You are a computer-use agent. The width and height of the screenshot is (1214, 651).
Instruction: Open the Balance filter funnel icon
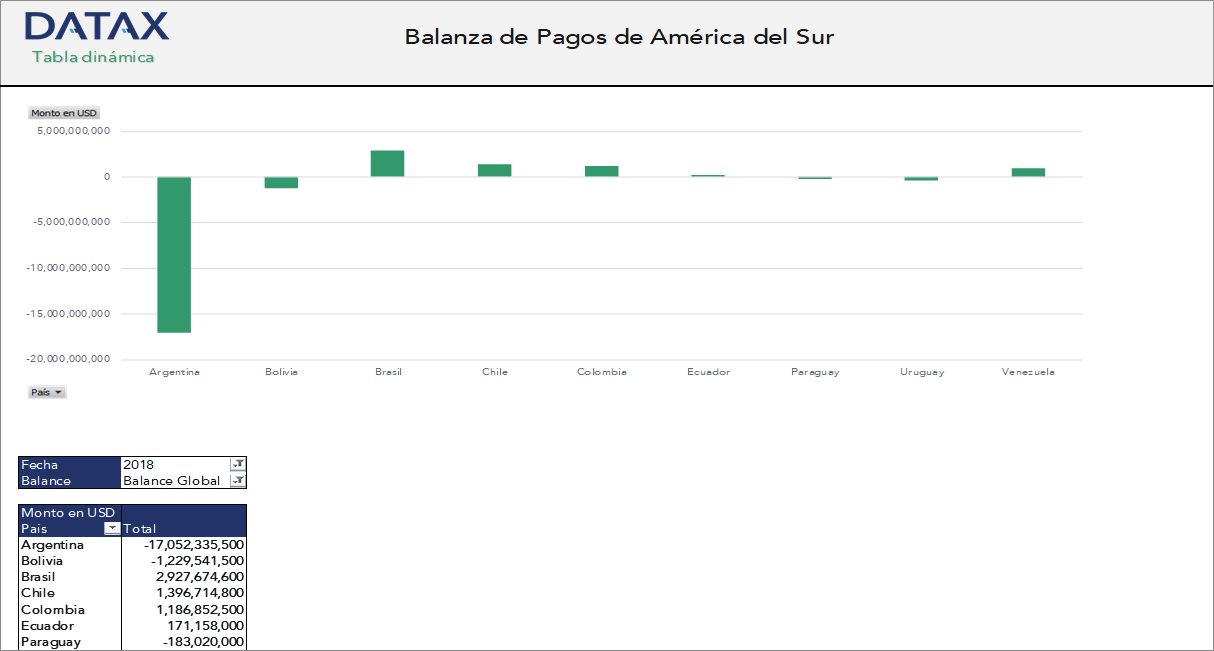pyautogui.click(x=238, y=480)
